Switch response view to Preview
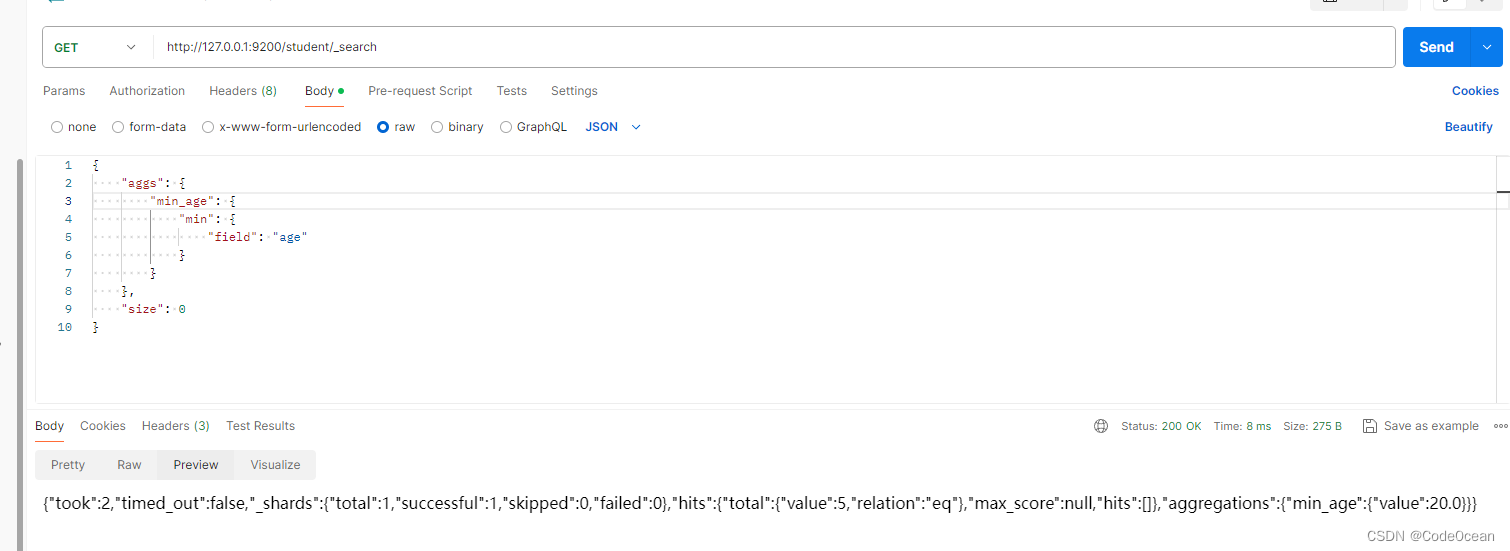Viewport: 1510px width, 551px height. (x=195, y=465)
